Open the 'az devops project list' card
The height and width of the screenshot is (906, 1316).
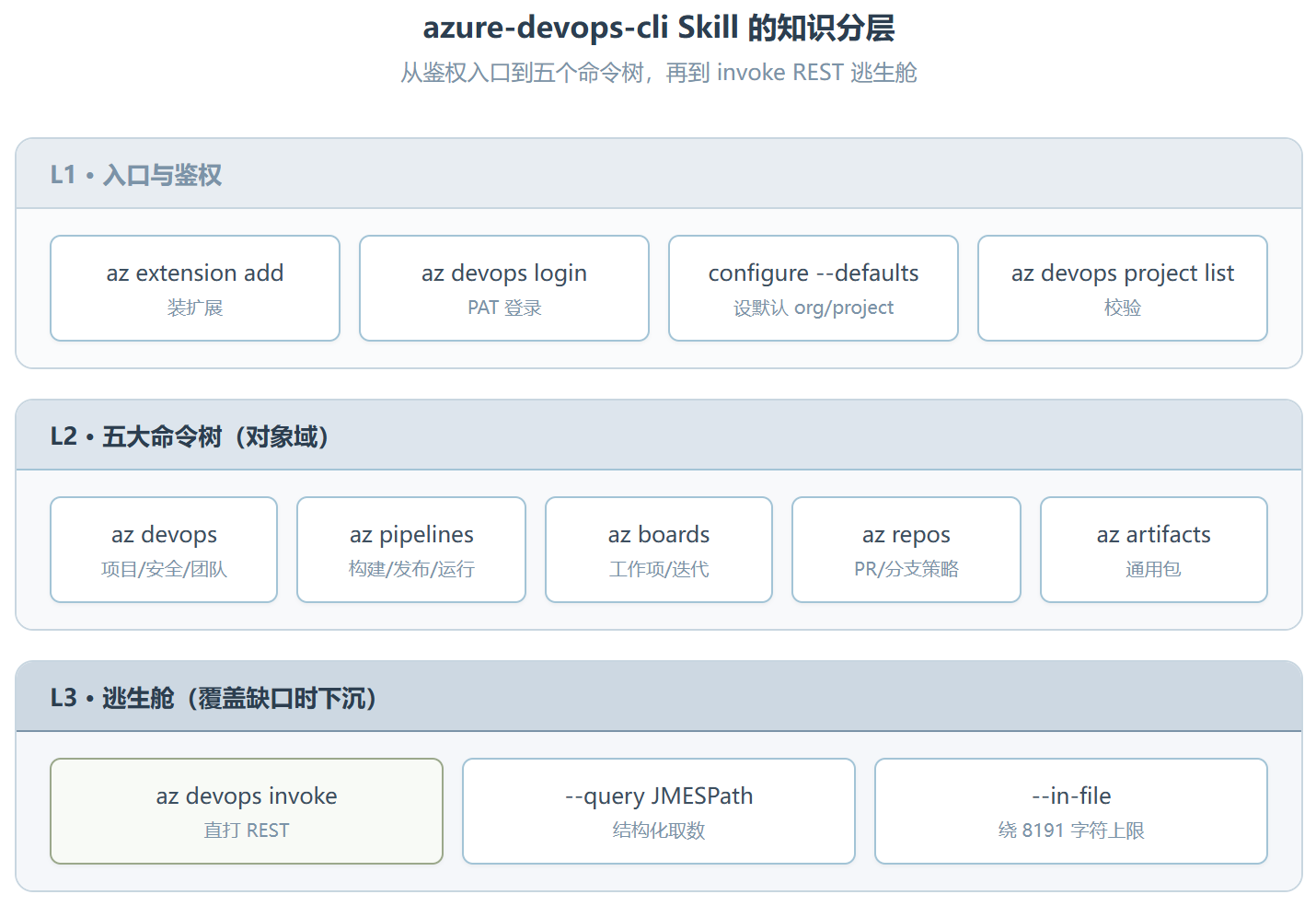(1123, 288)
